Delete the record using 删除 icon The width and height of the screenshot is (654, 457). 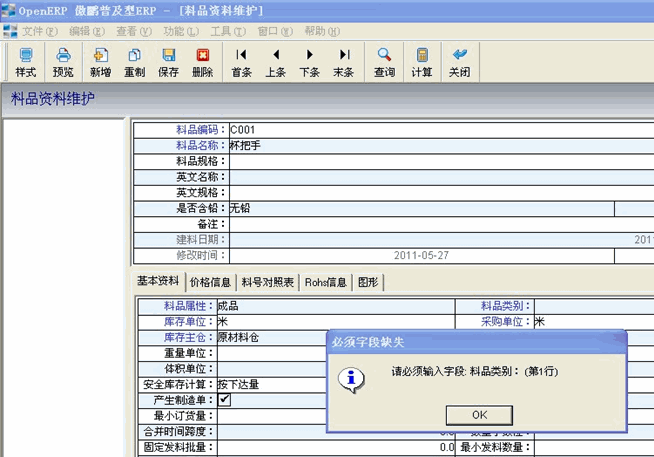(202, 62)
